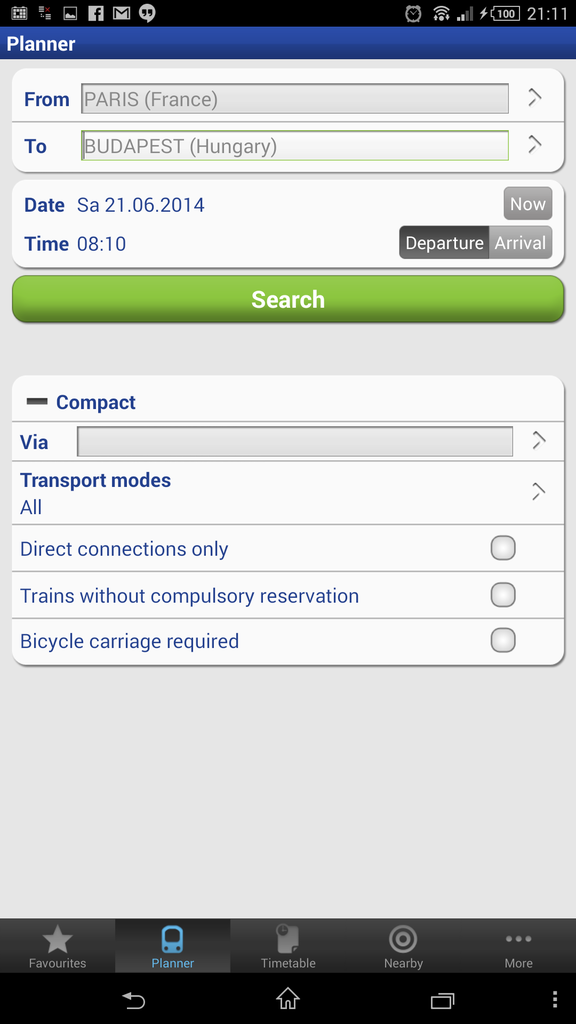Tap the Timetable icon in bottom bar
Viewport: 576px width, 1024px height.
(287, 939)
